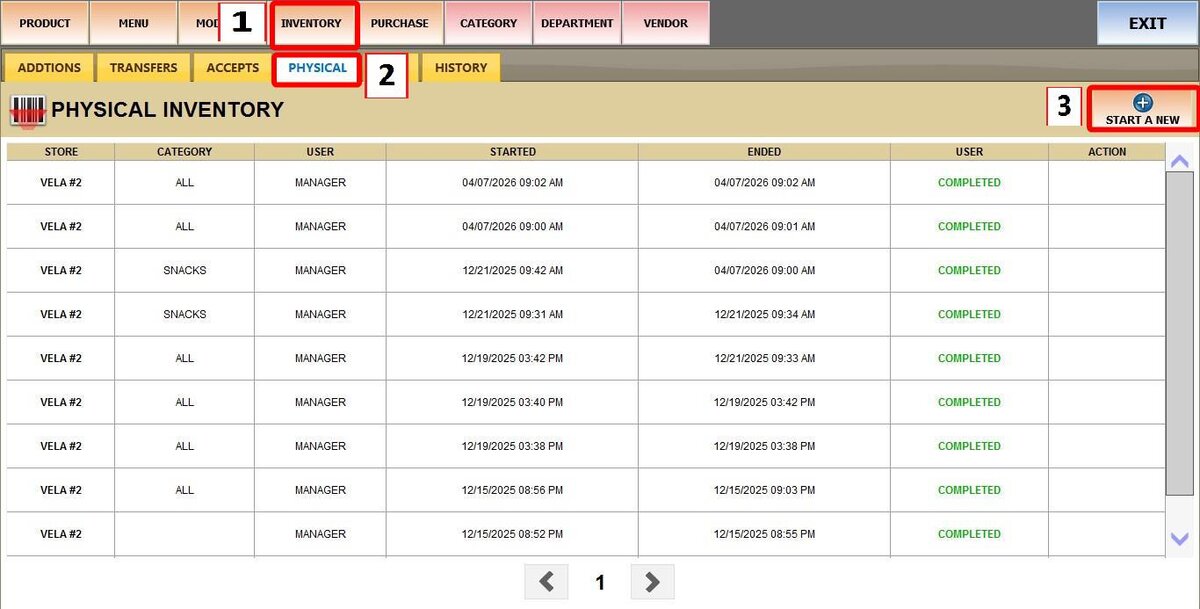Viewport: 1200px width, 609px height.
Task: Switch to the Addtions tab
Action: [x=49, y=68]
